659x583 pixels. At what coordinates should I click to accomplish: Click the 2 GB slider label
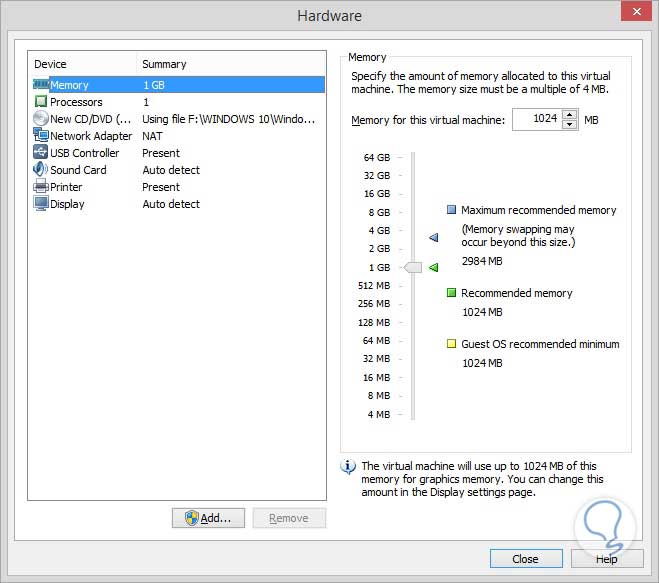click(x=380, y=248)
